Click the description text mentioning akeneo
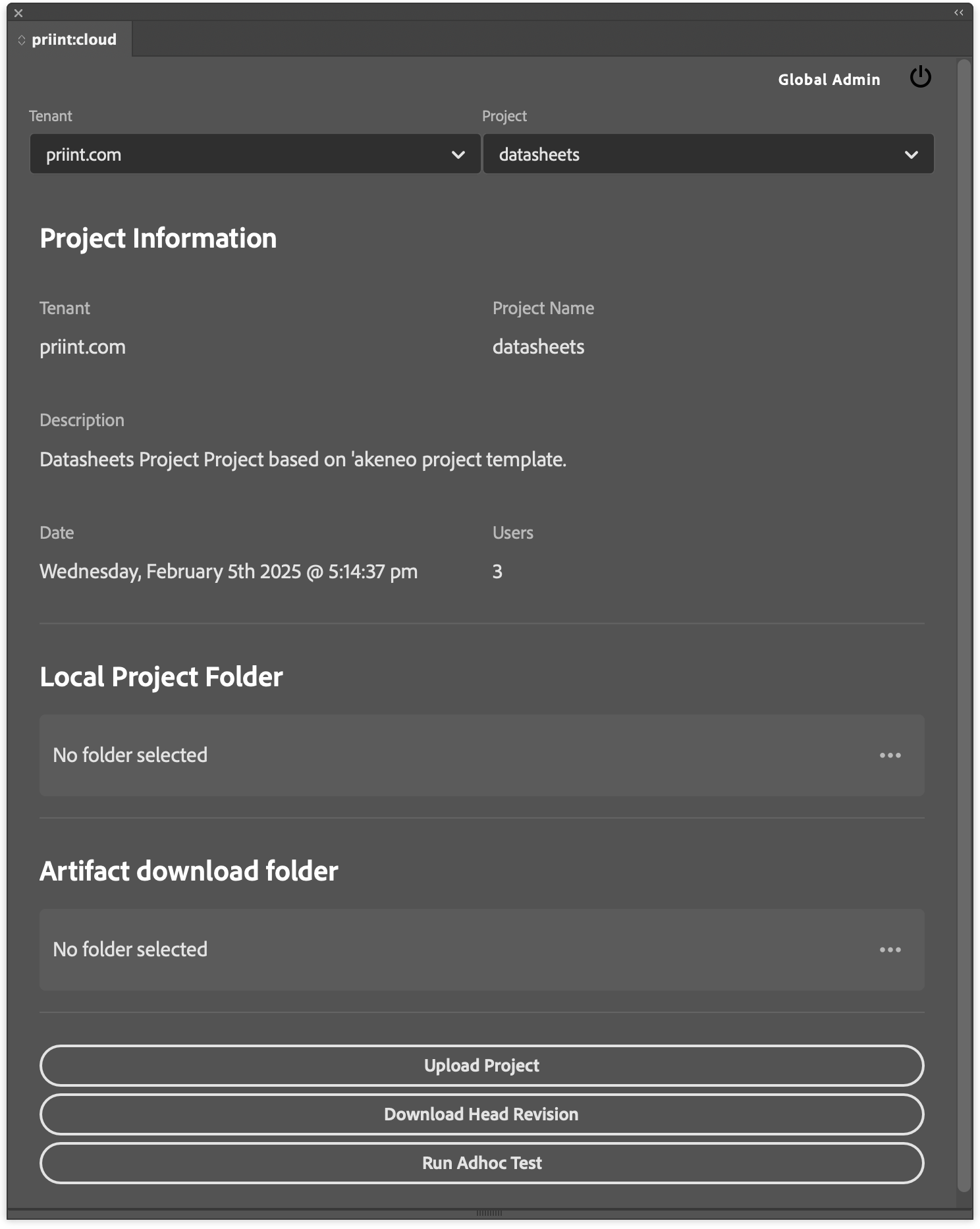The height and width of the screenshot is (1229, 980). 303,459
